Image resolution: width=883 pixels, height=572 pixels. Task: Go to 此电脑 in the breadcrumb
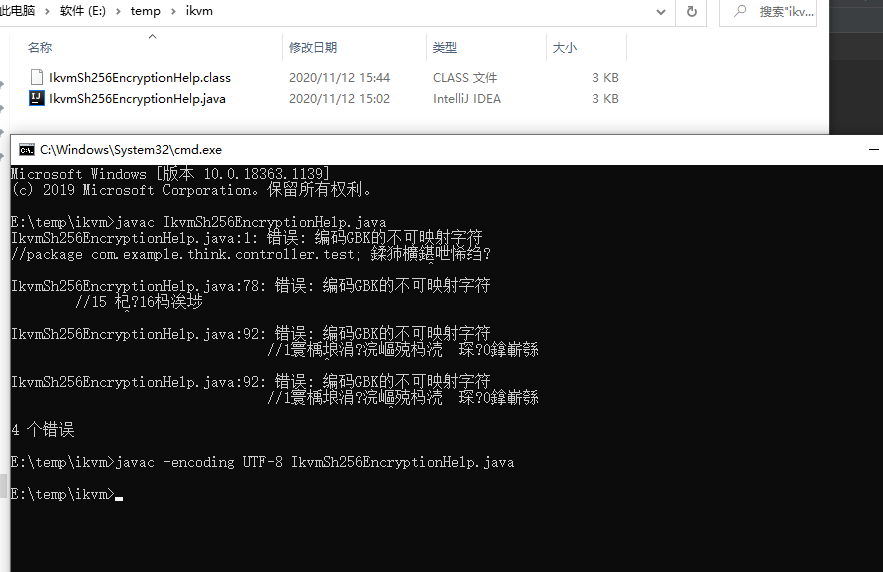pos(17,11)
